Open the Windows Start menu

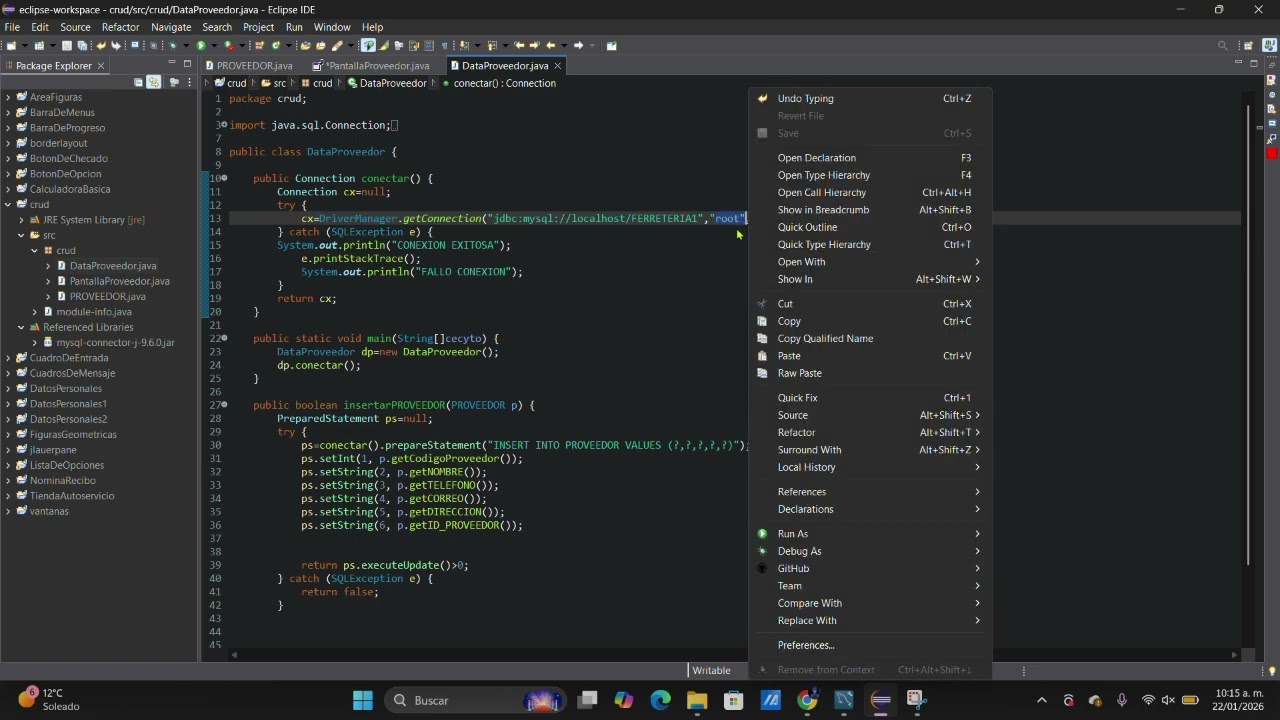tap(362, 700)
